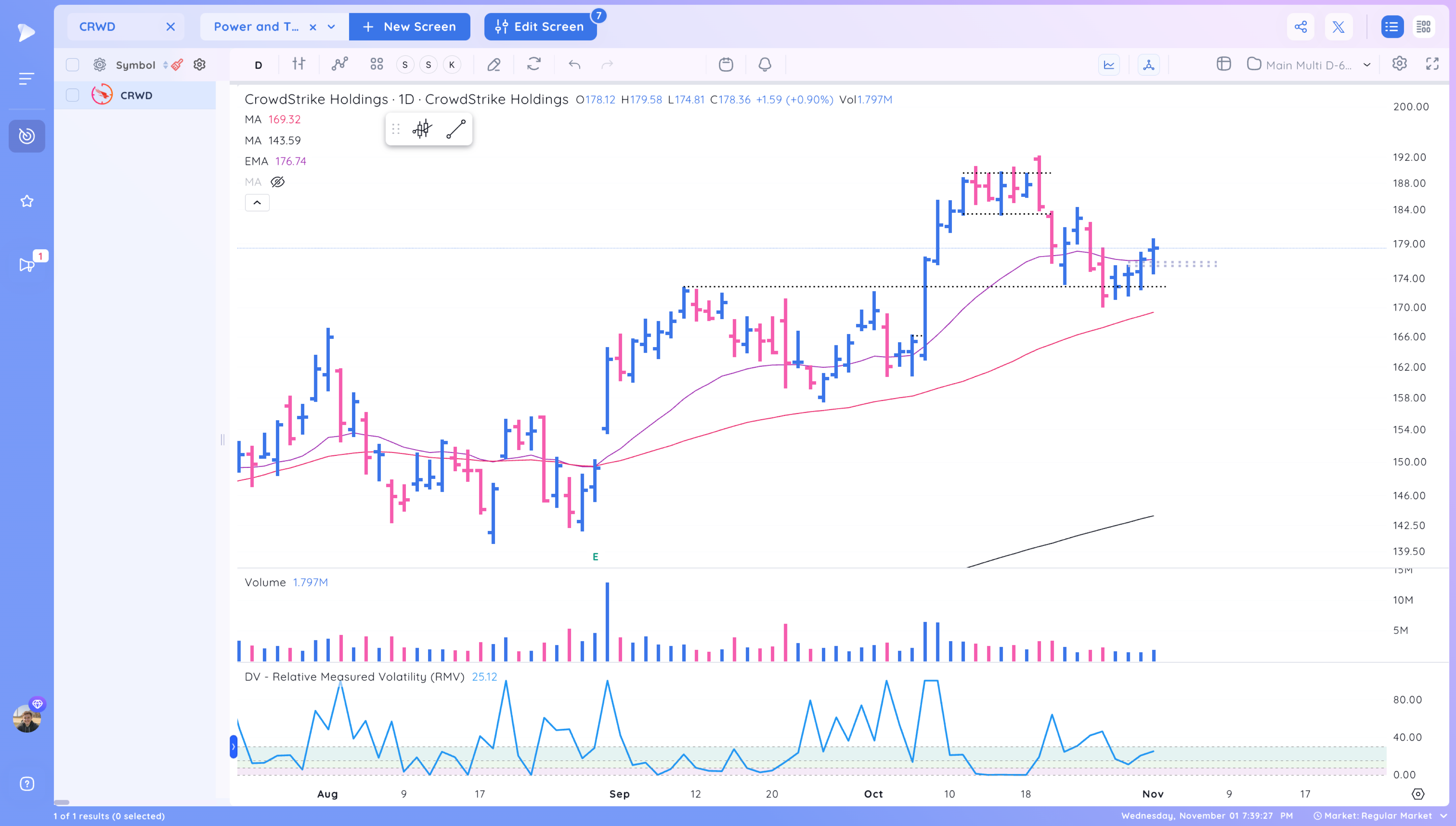Viewport: 1456px width, 826px height.
Task: Post to X (Twitter) icon
Action: click(x=1338, y=27)
